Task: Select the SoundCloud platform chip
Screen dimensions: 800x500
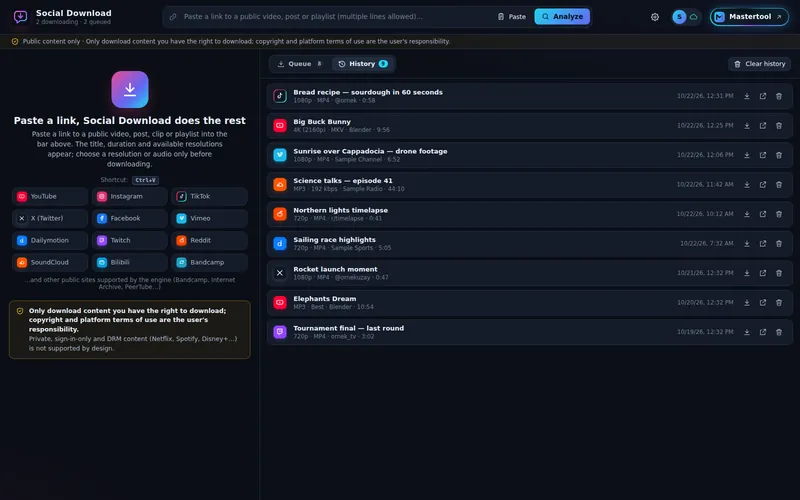Action: tap(50, 262)
